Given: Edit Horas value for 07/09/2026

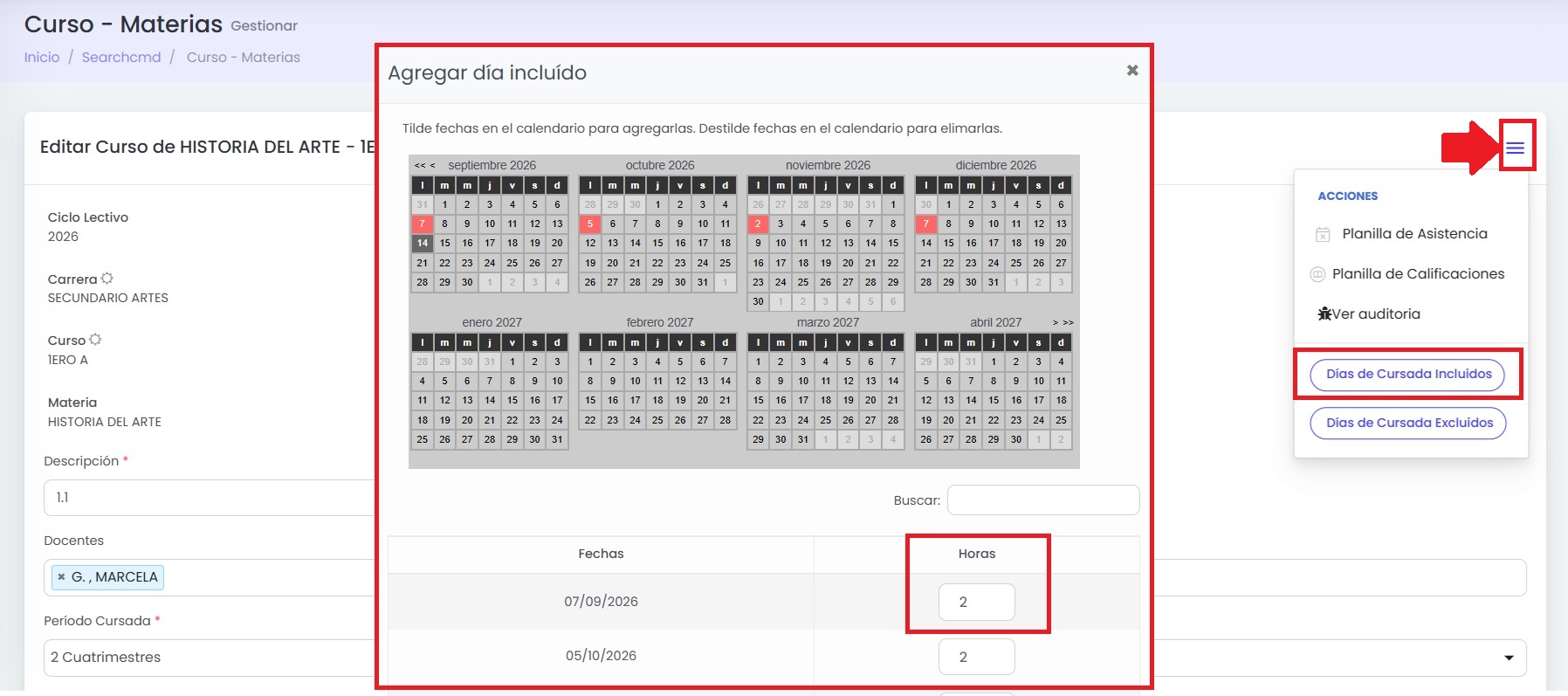Looking at the screenshot, I should pos(976,602).
